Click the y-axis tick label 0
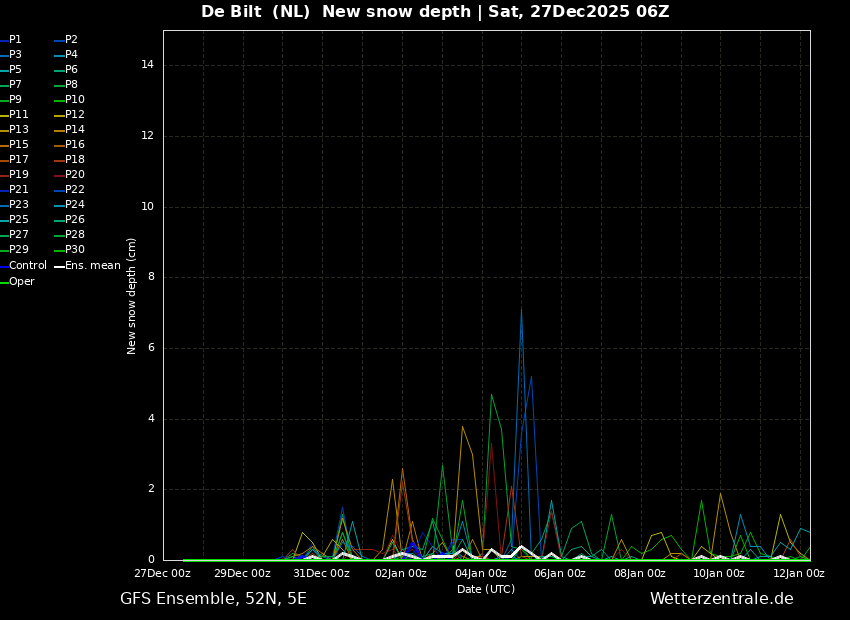Screen dimensions: 850x620 (x=151, y=560)
